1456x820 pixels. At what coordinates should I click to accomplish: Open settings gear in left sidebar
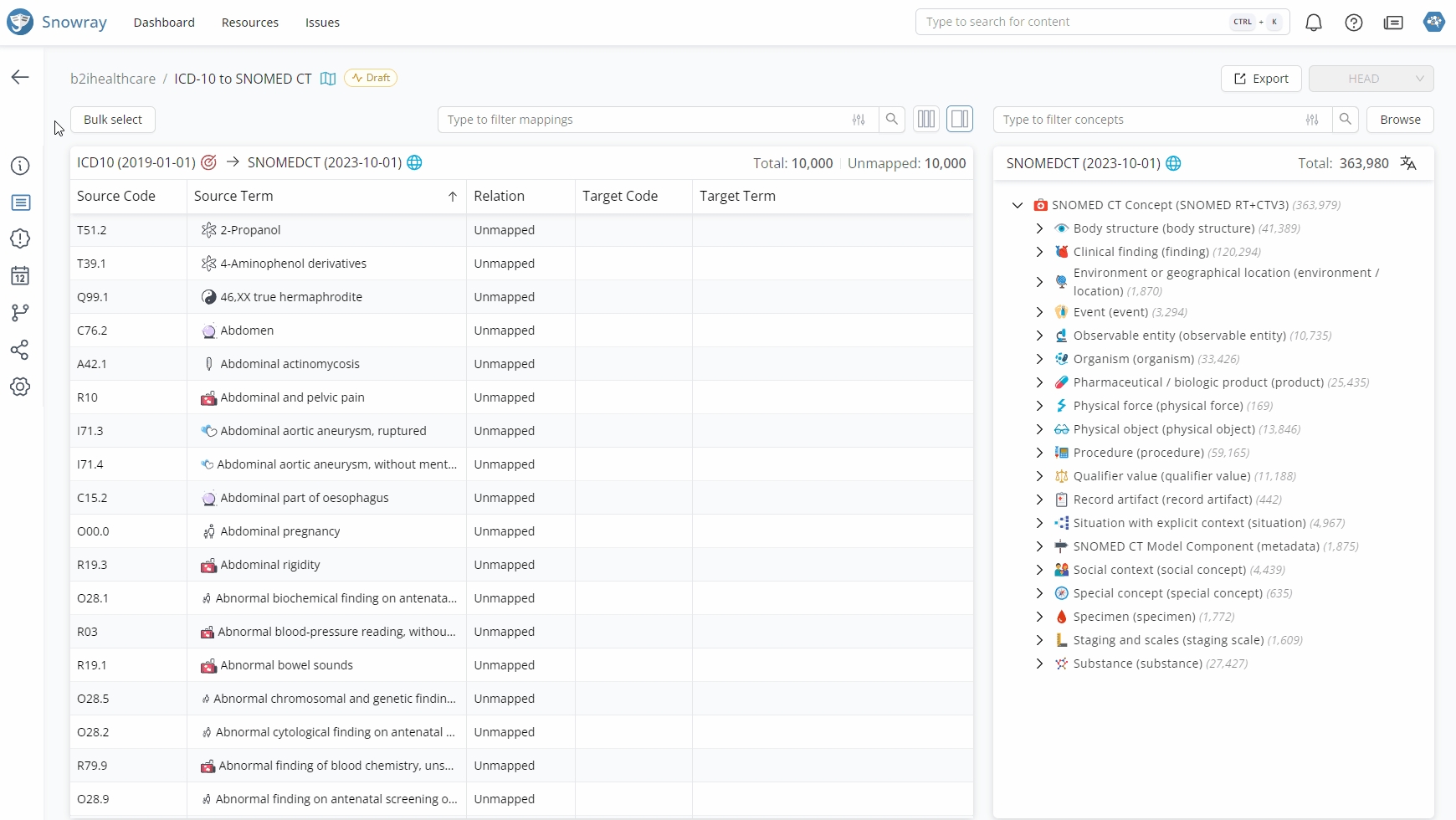point(20,387)
